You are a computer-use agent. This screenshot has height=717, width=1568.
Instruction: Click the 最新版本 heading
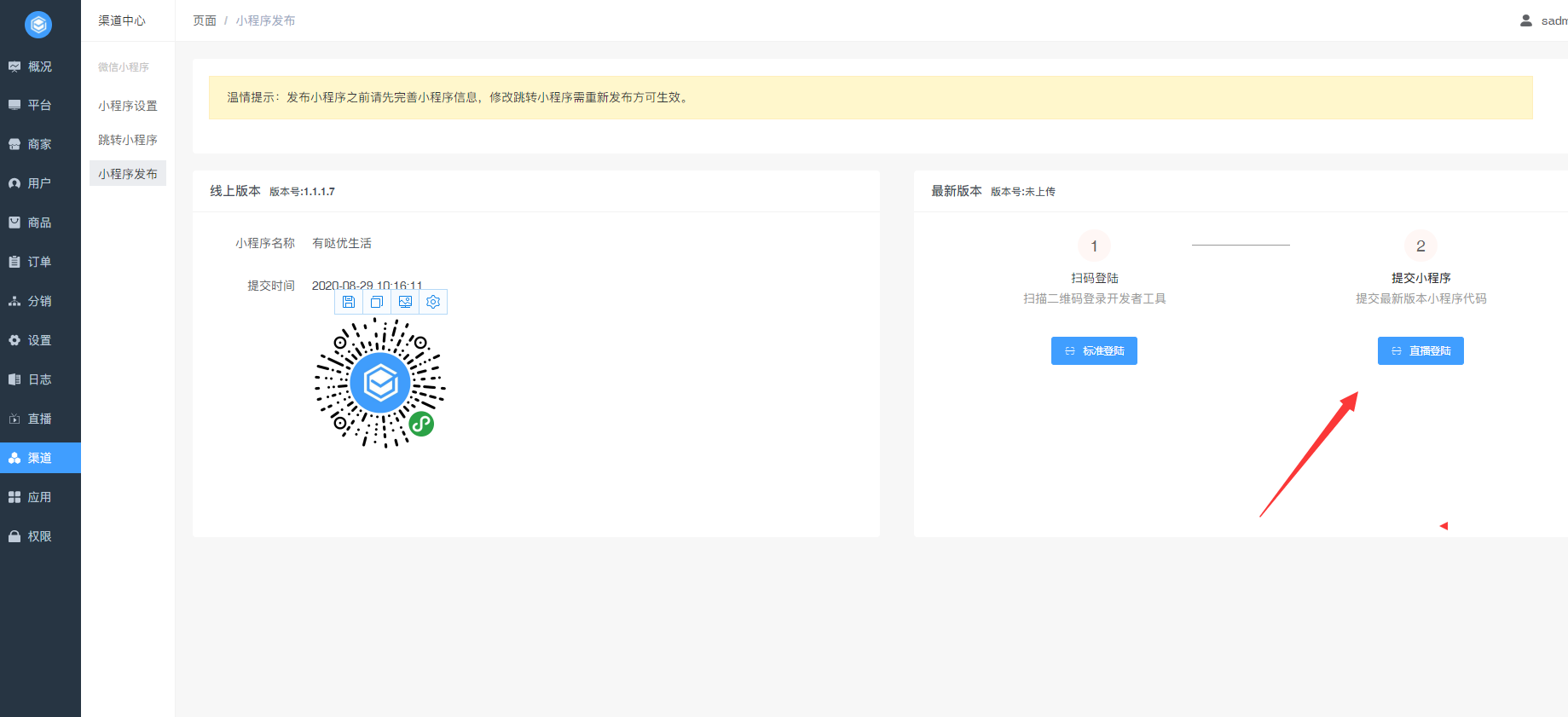pyautogui.click(x=957, y=191)
